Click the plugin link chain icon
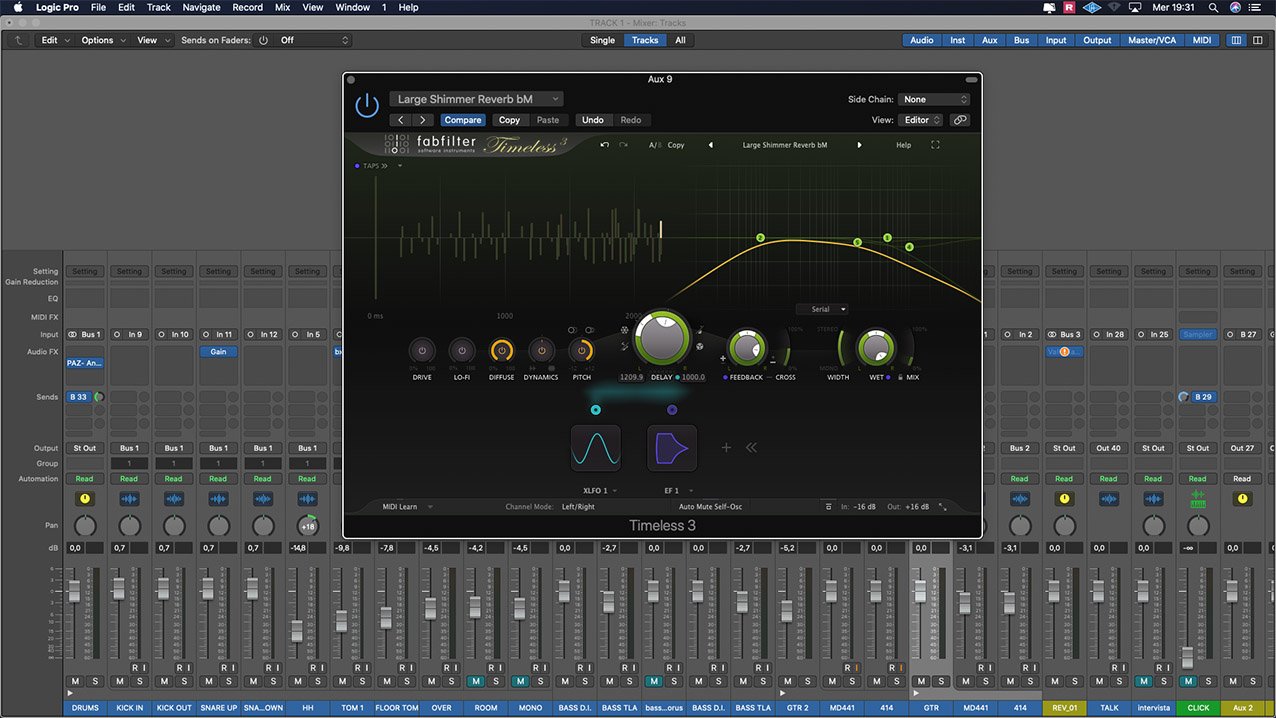This screenshot has width=1276, height=718. tap(960, 120)
